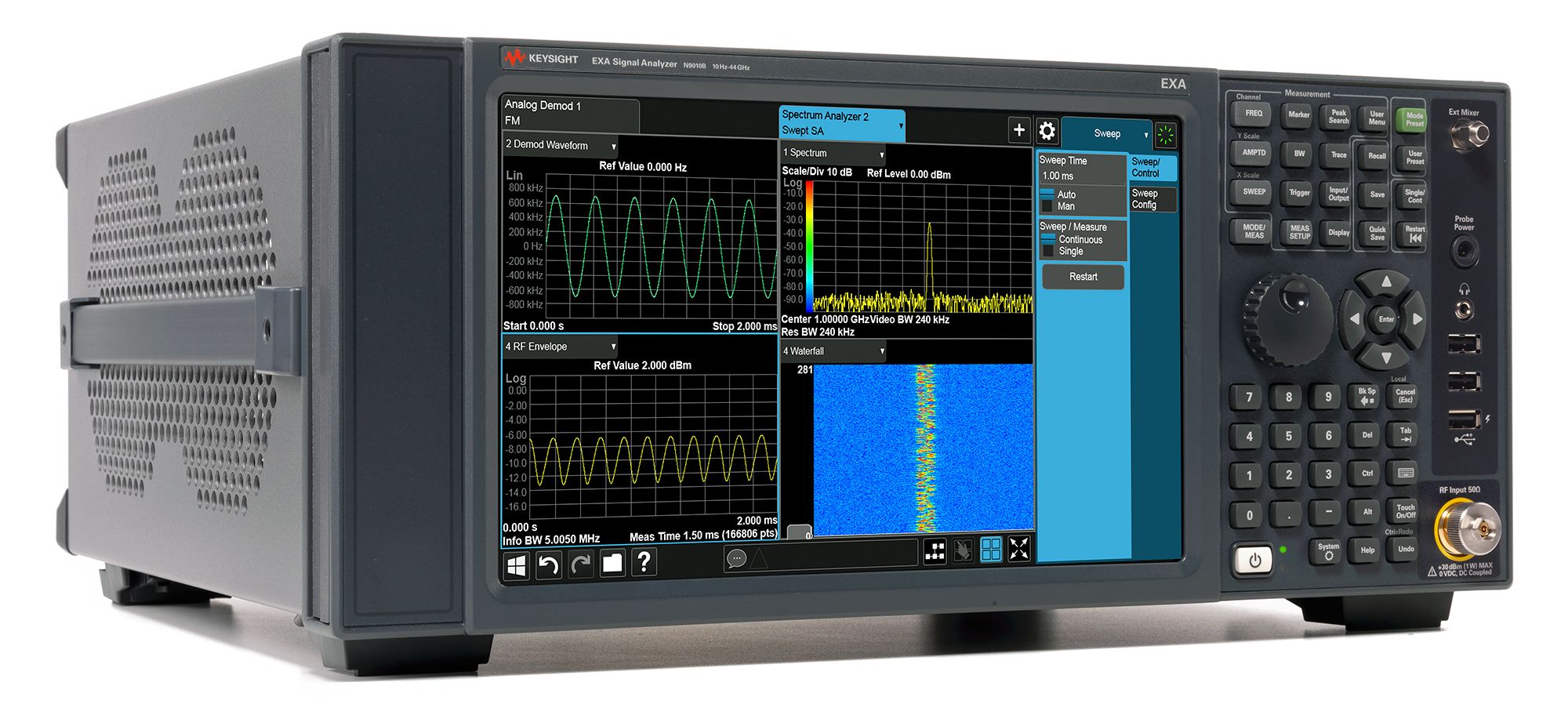Viewport: 1568px width, 715px height.
Task: Push the Input/Output hardkey
Action: click(x=1338, y=194)
